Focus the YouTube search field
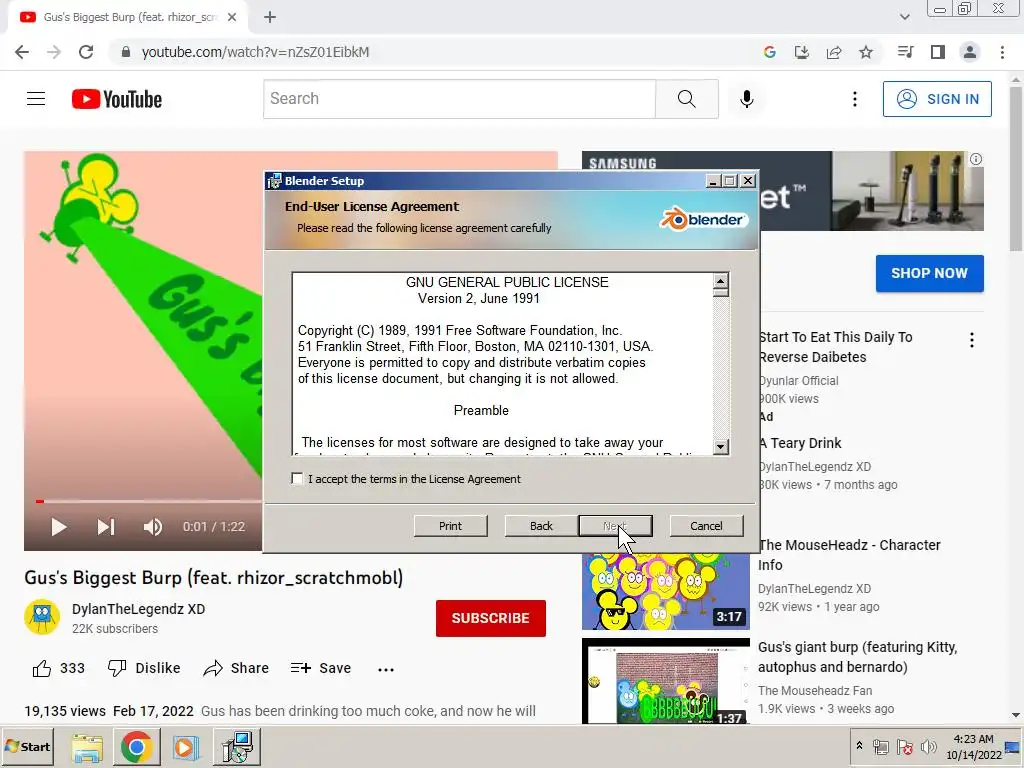The height and width of the screenshot is (768, 1024). (x=460, y=99)
